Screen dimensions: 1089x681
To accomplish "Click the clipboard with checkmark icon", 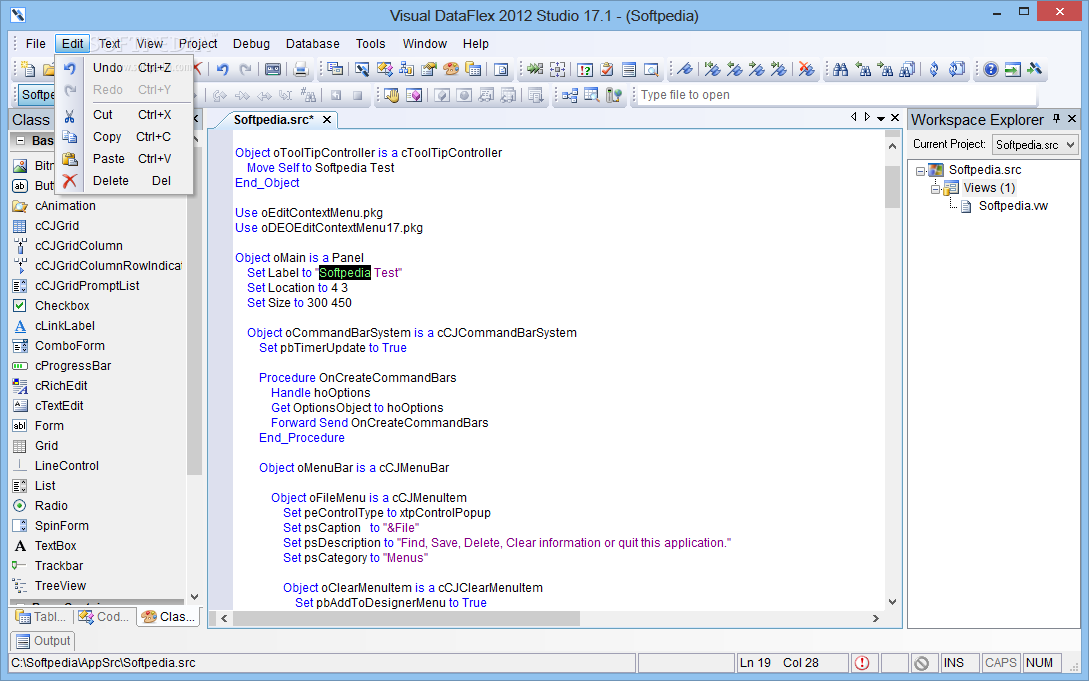I will point(607,69).
